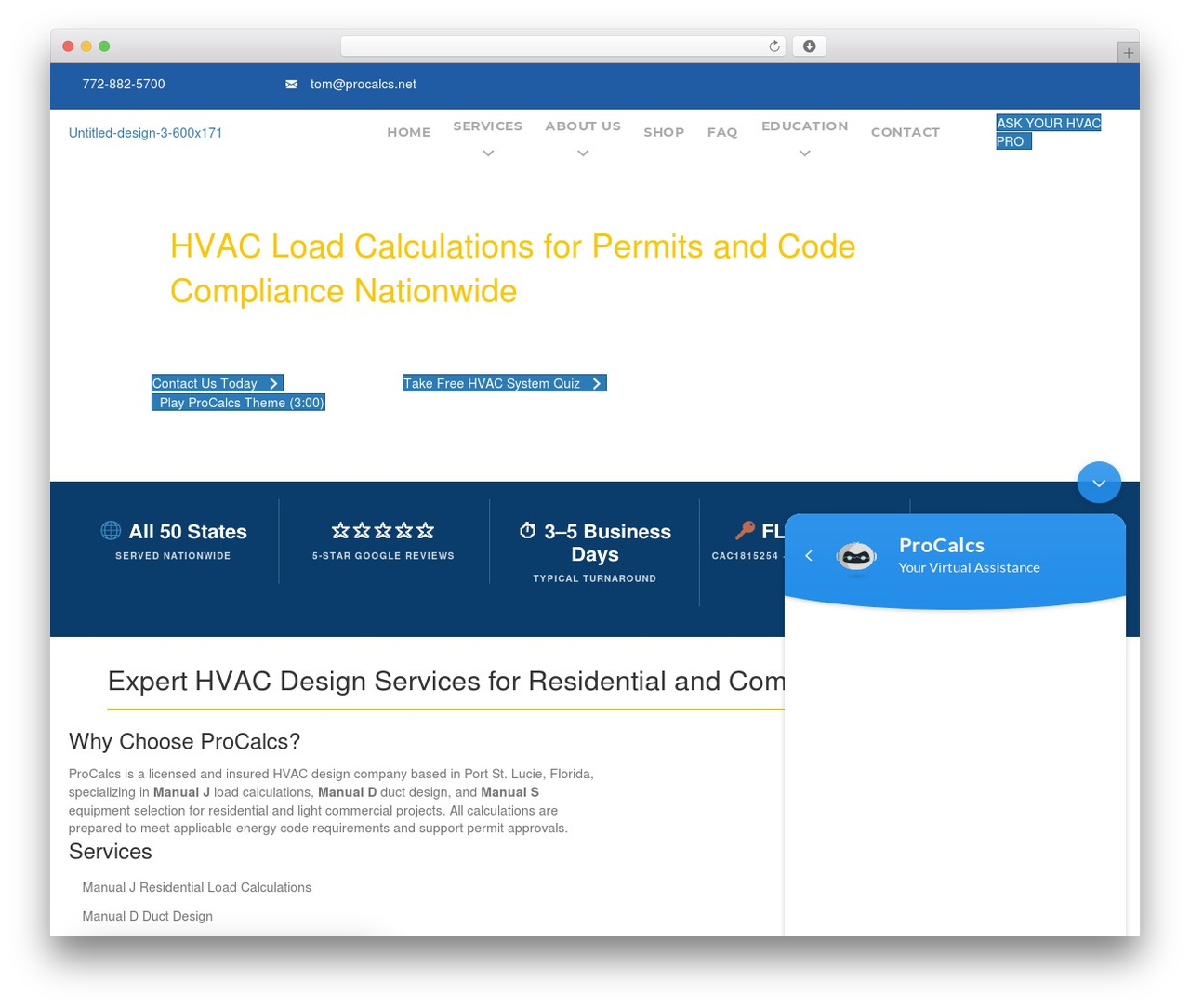Screen dimensions: 1190x1008
Task: Click the Untitled-design-3-600x171 logo link
Action: (145, 133)
